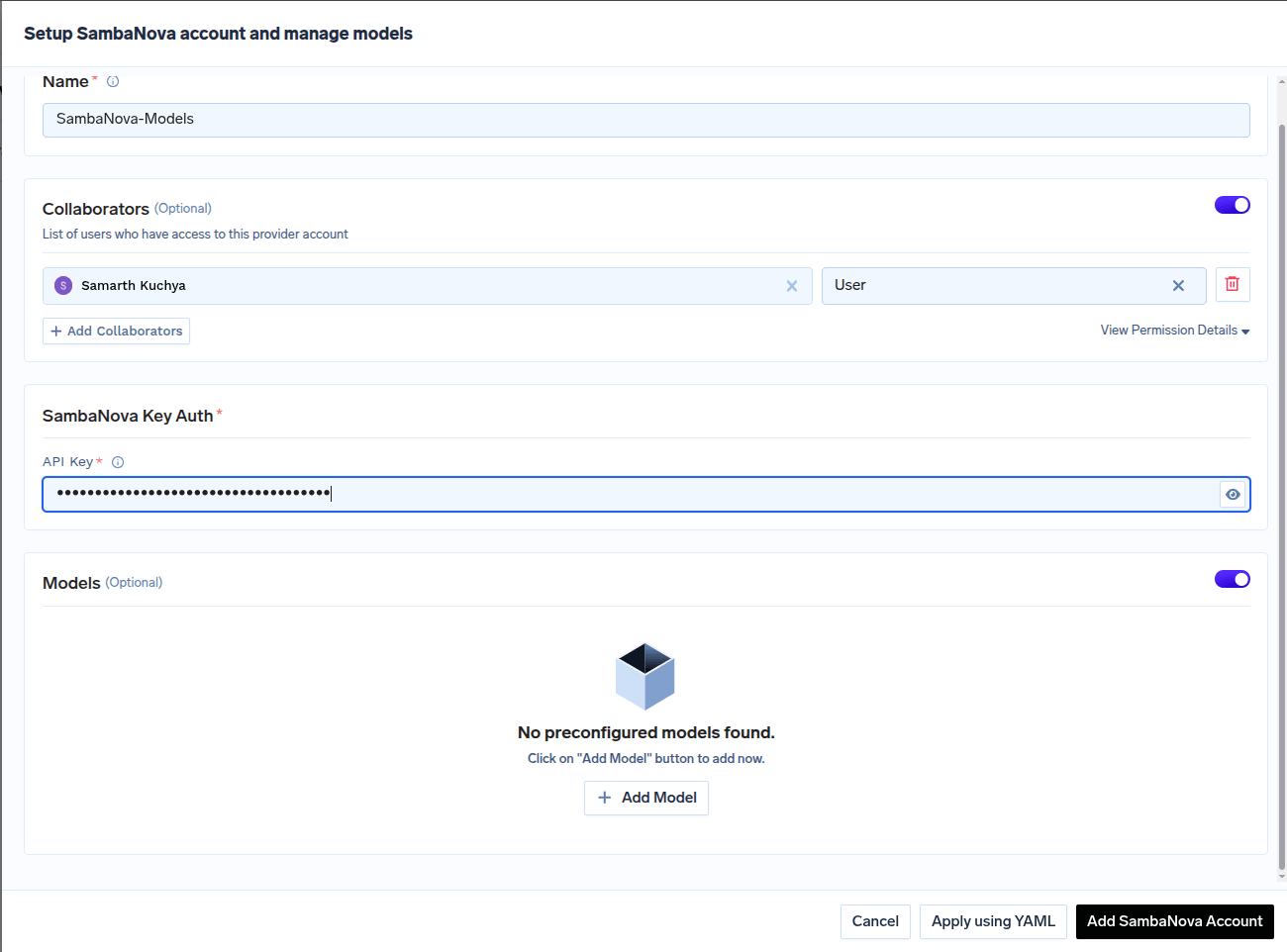Click the 'SambaNova Key Auth' heading
1287x952 pixels.
[x=128, y=416]
